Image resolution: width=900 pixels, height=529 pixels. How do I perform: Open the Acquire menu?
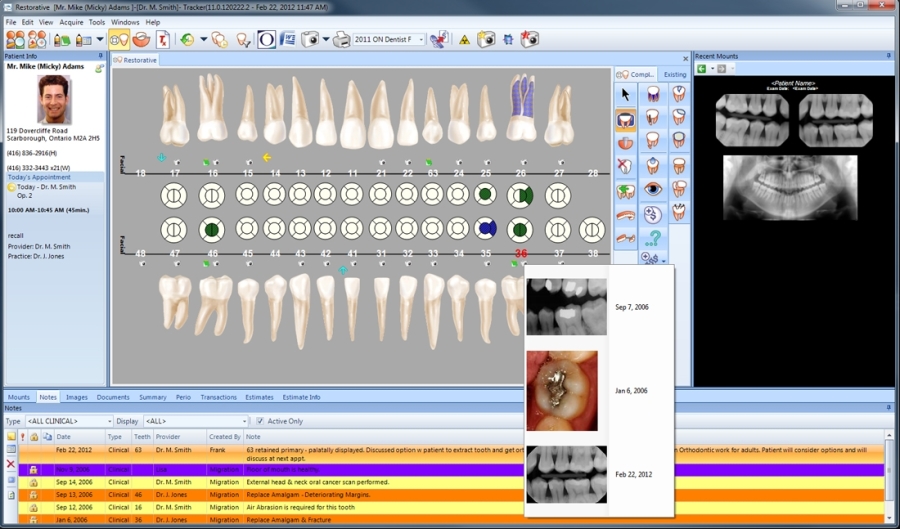coord(71,21)
